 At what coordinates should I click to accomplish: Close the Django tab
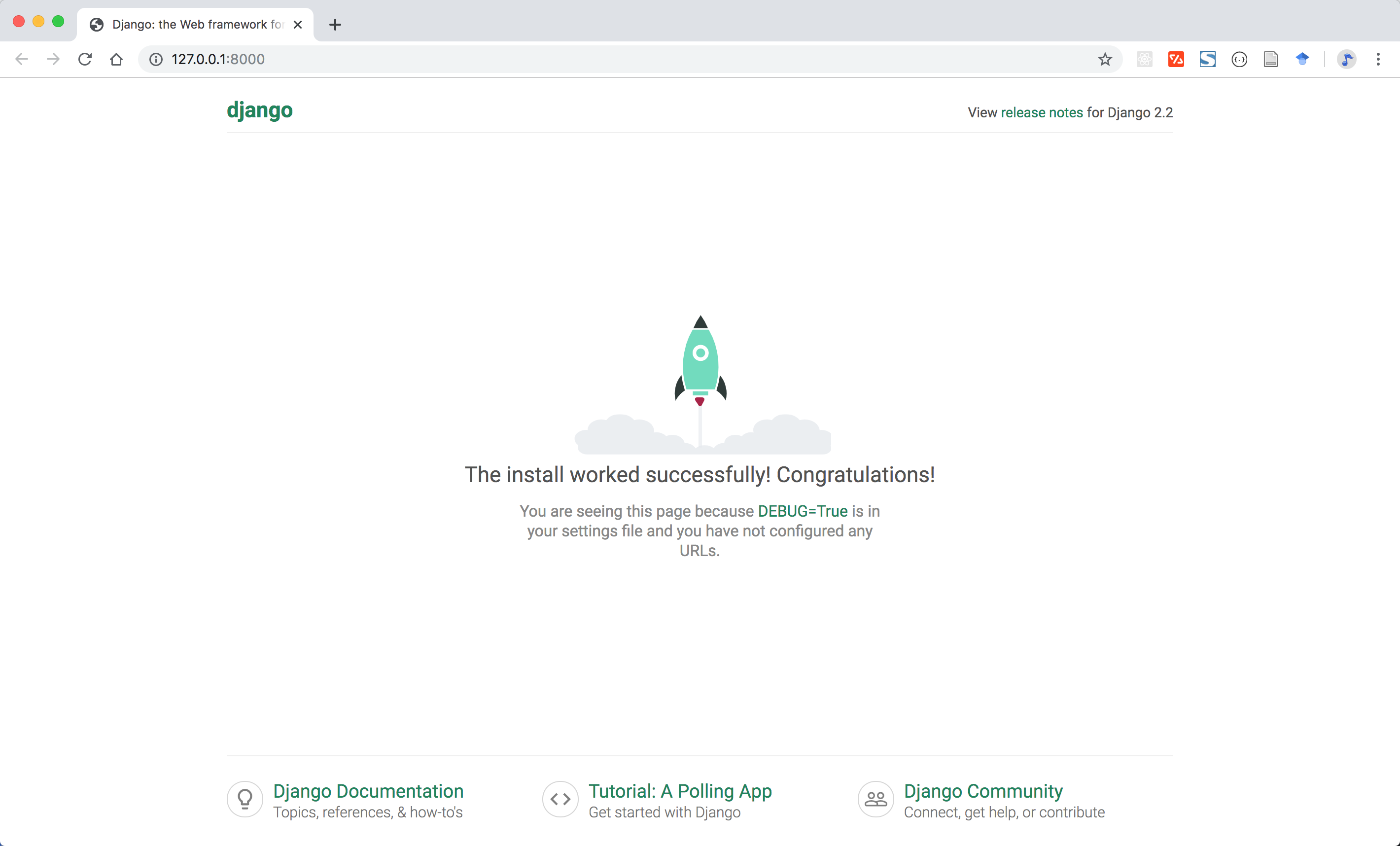pos(298,25)
